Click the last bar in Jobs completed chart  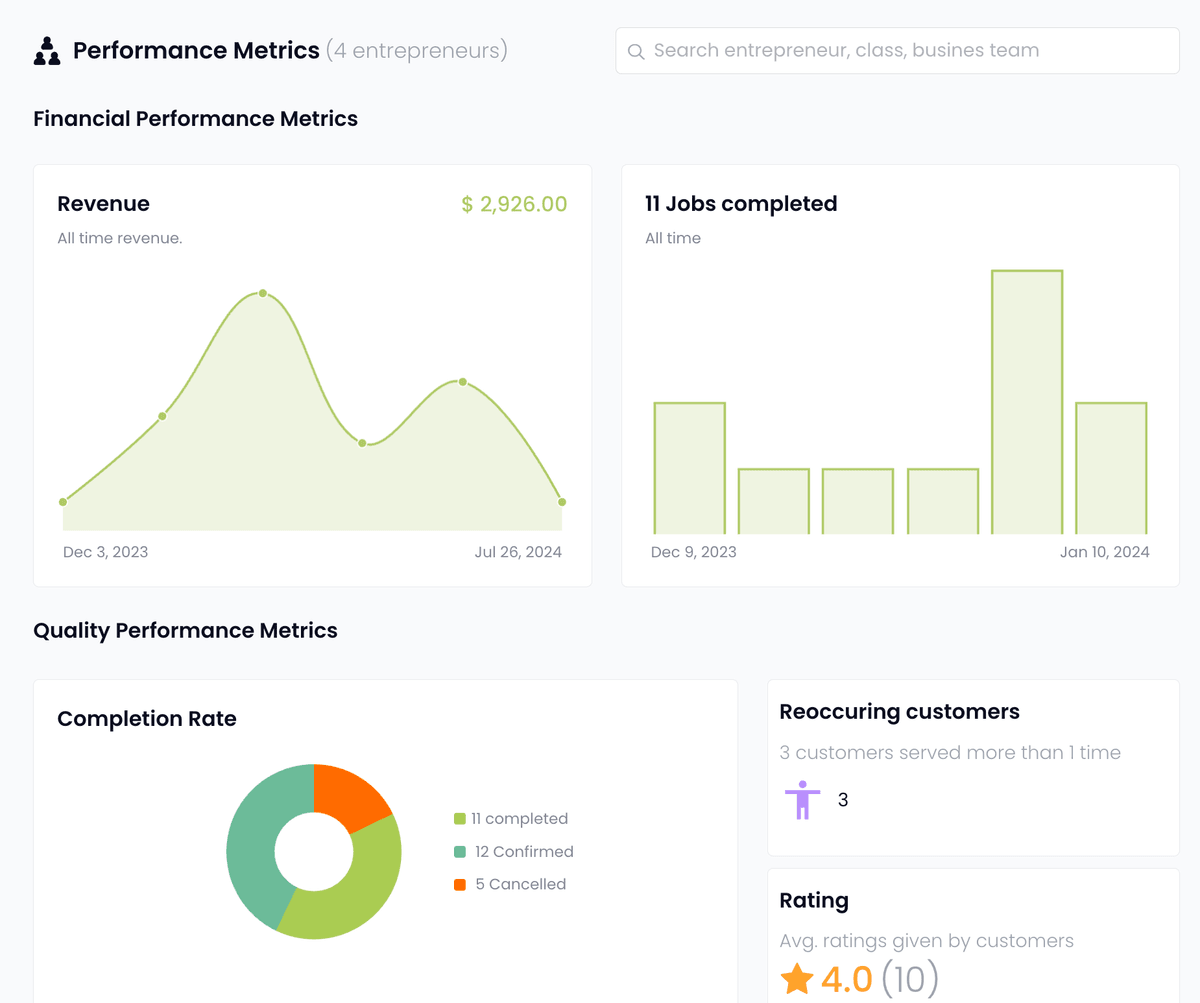coord(1111,468)
